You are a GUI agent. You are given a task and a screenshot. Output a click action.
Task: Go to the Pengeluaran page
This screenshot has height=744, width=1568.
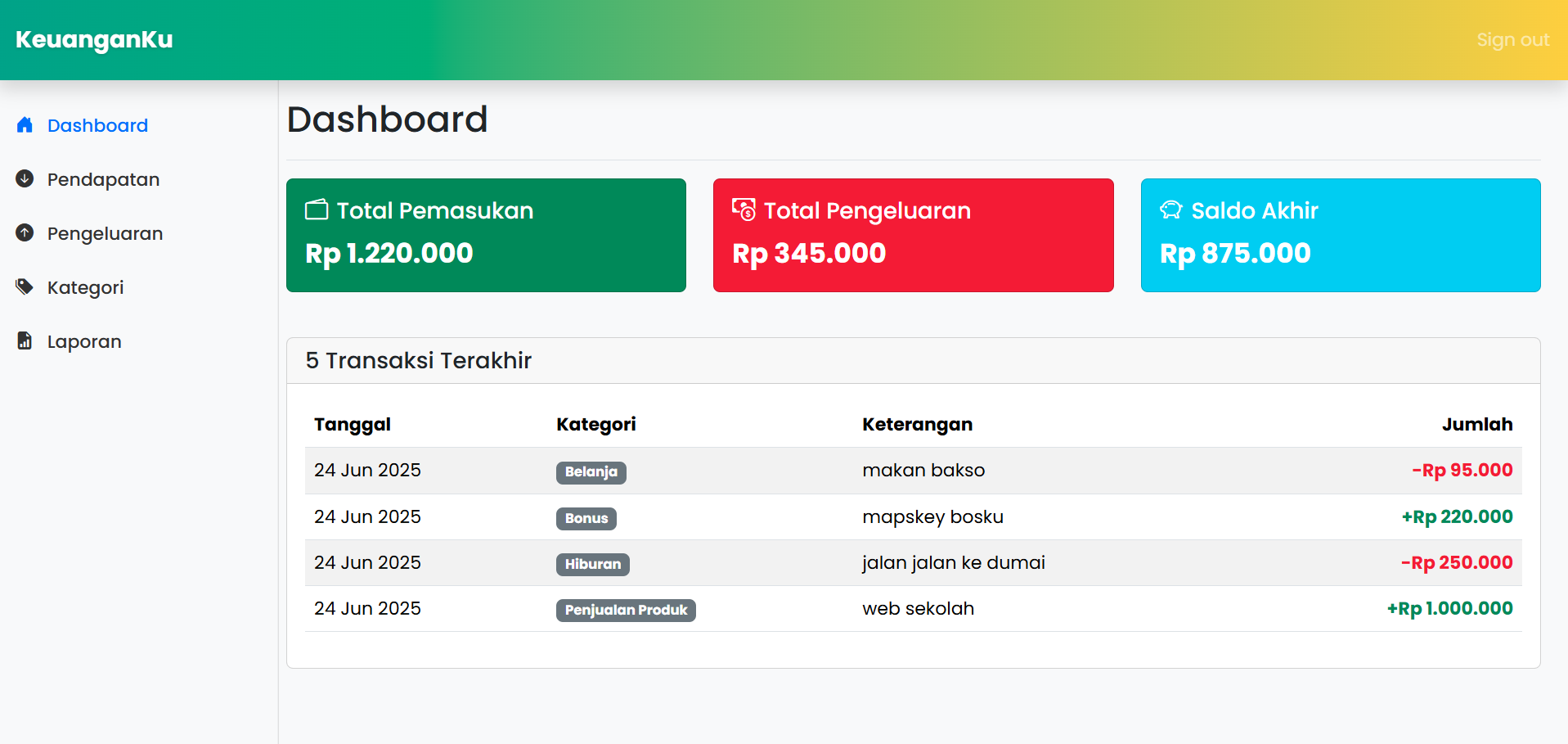[105, 233]
